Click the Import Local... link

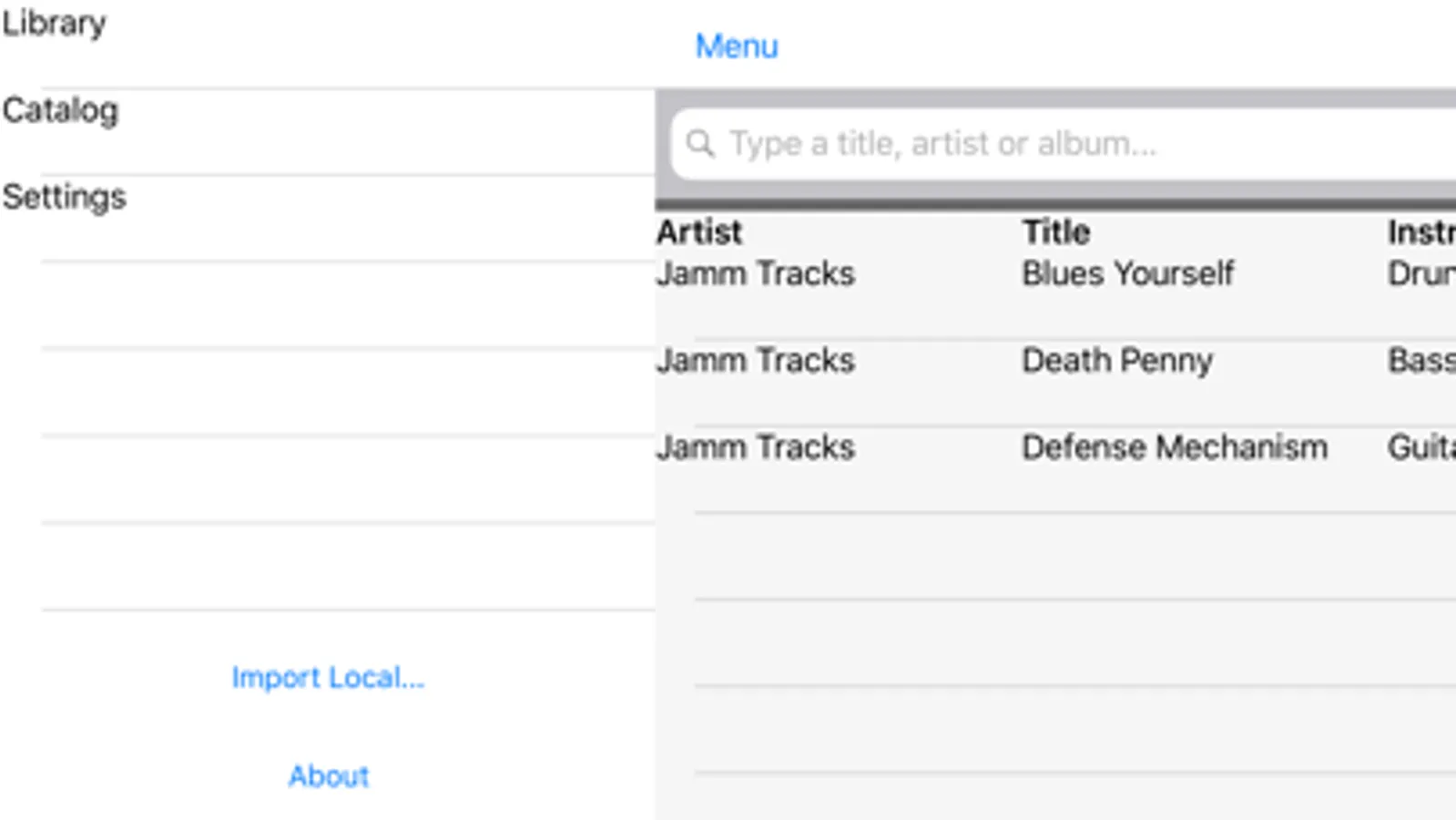[x=328, y=678]
